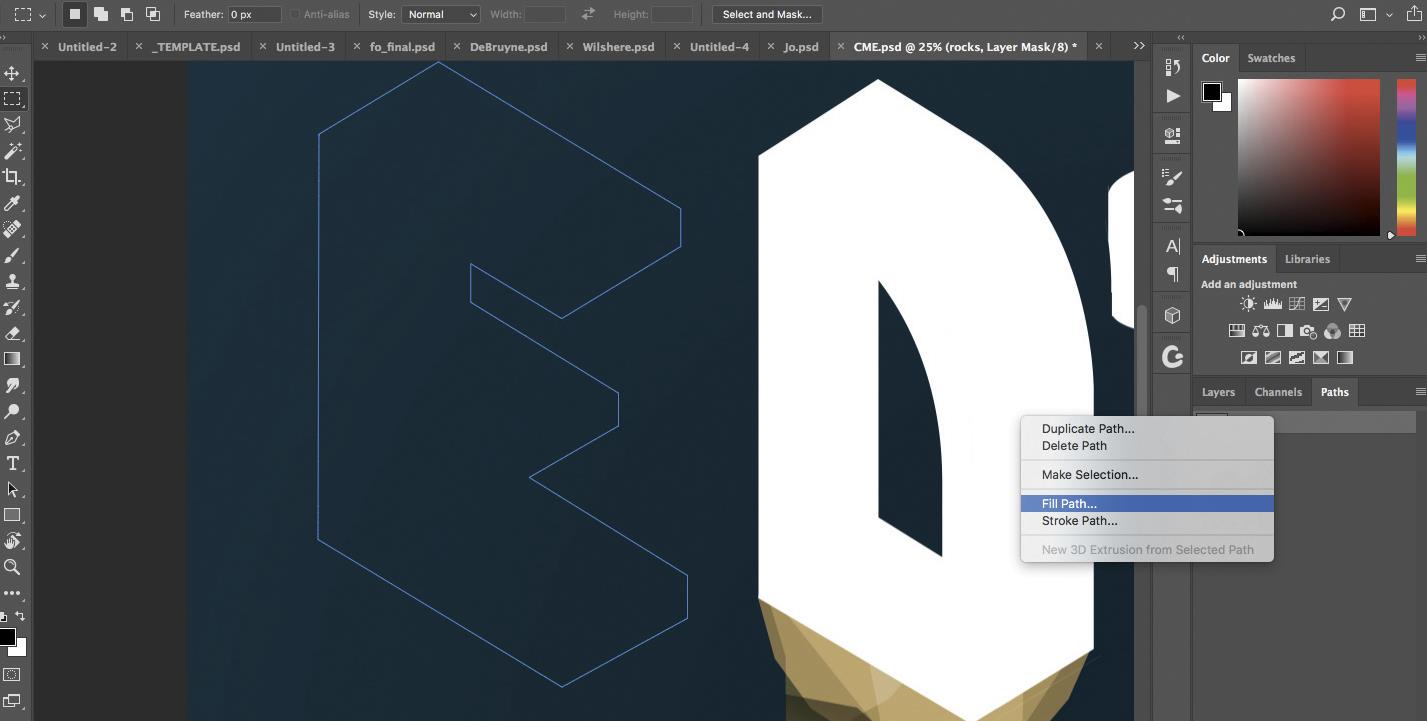Viewport: 1427px width, 721px height.
Task: Select the Hand tool
Action: tap(13, 541)
